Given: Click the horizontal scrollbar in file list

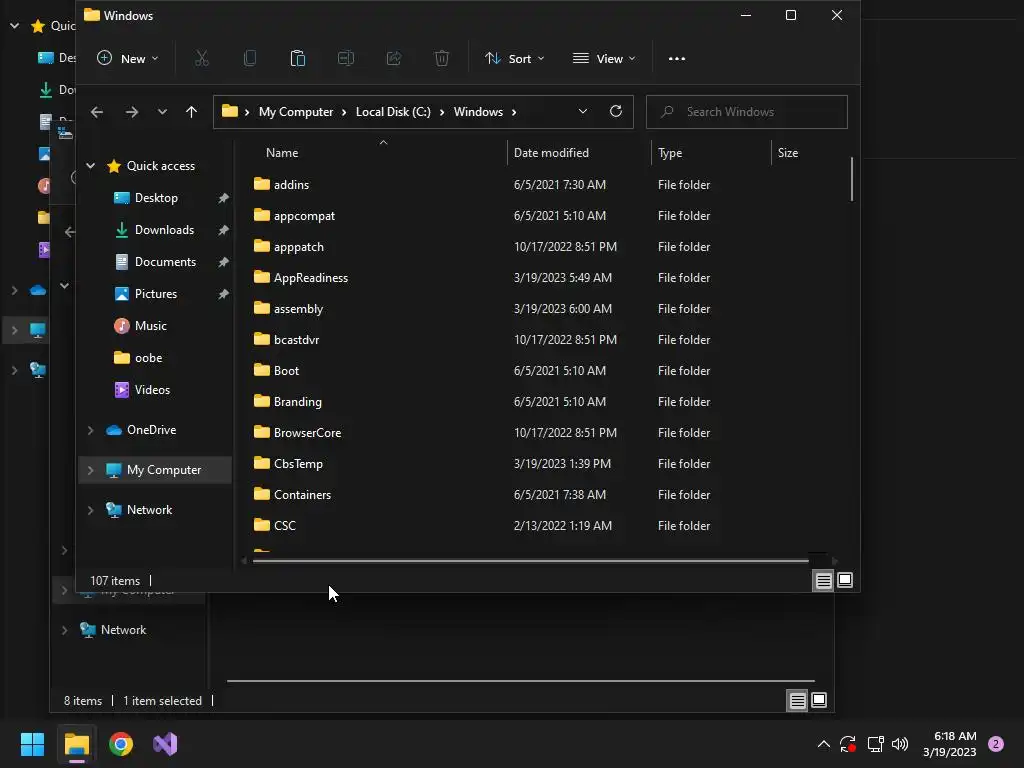Looking at the screenshot, I should coord(530,560).
